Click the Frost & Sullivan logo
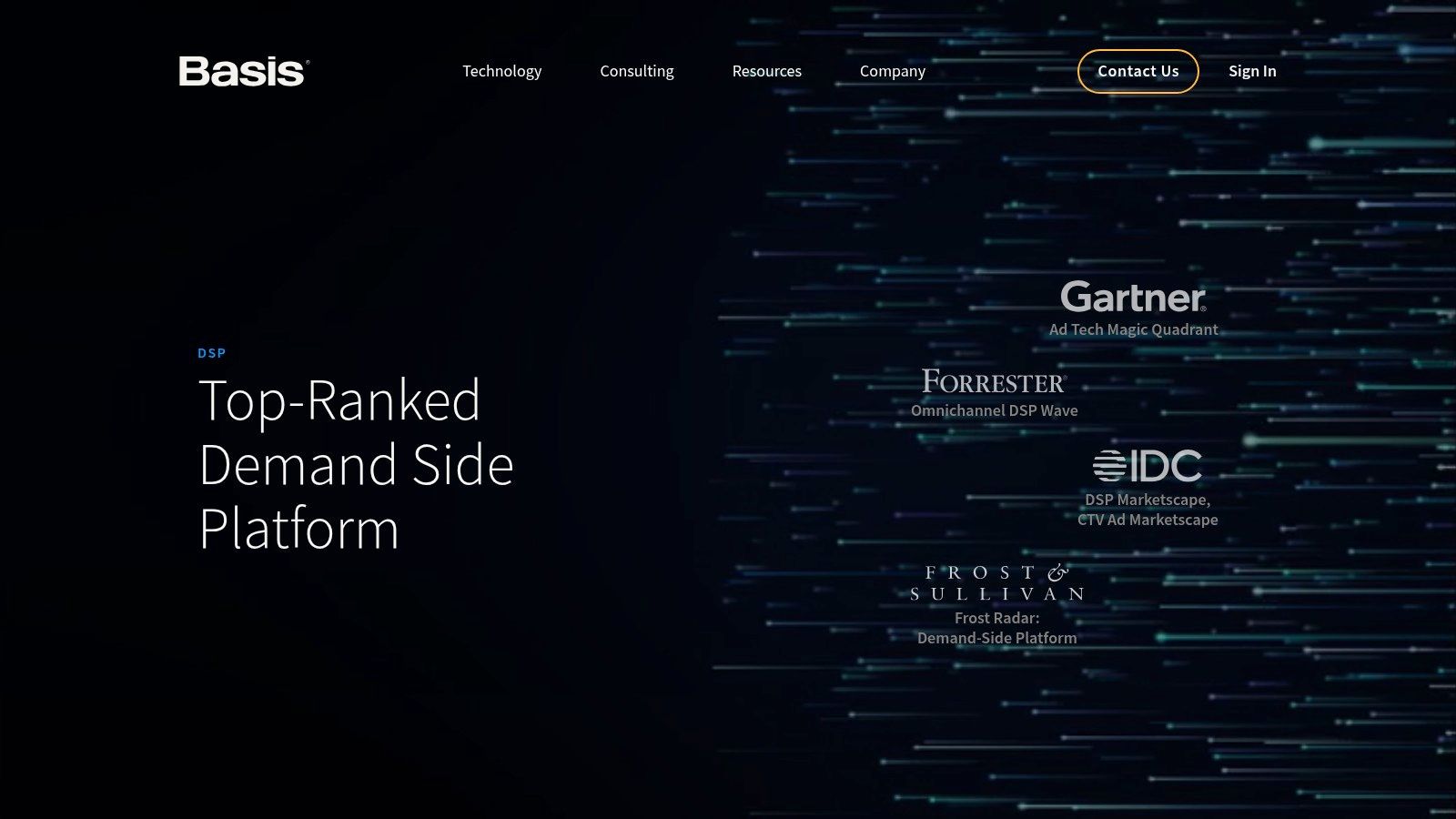This screenshot has height=819, width=1456. point(997,582)
